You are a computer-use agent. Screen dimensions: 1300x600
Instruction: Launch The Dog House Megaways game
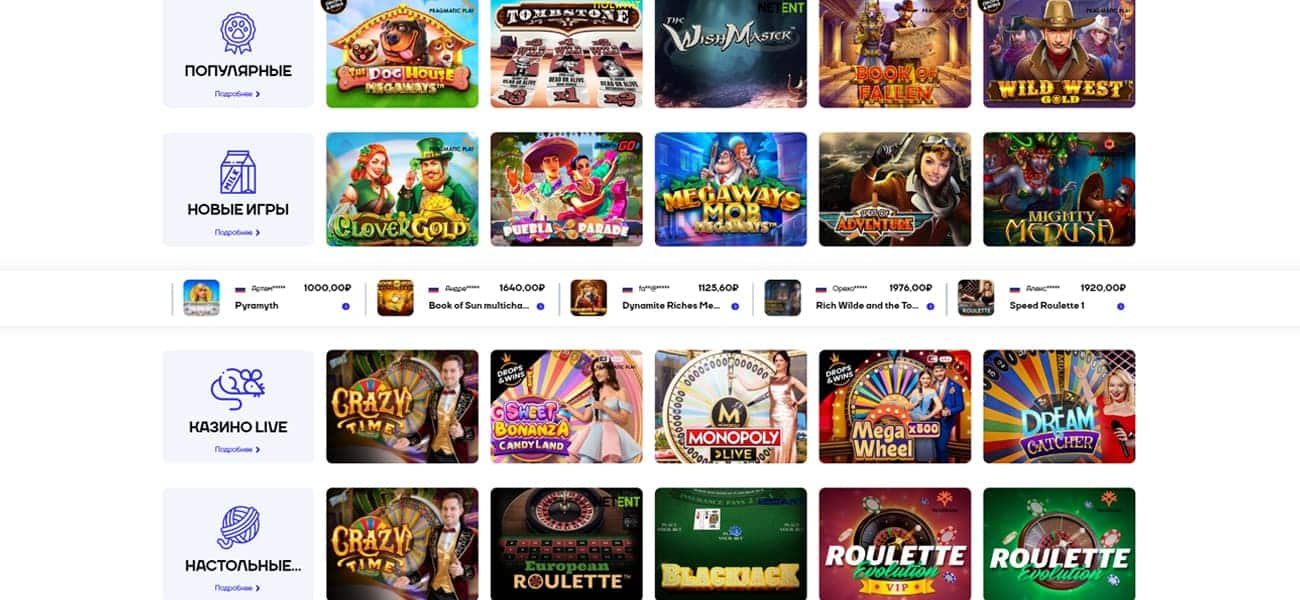[402, 54]
